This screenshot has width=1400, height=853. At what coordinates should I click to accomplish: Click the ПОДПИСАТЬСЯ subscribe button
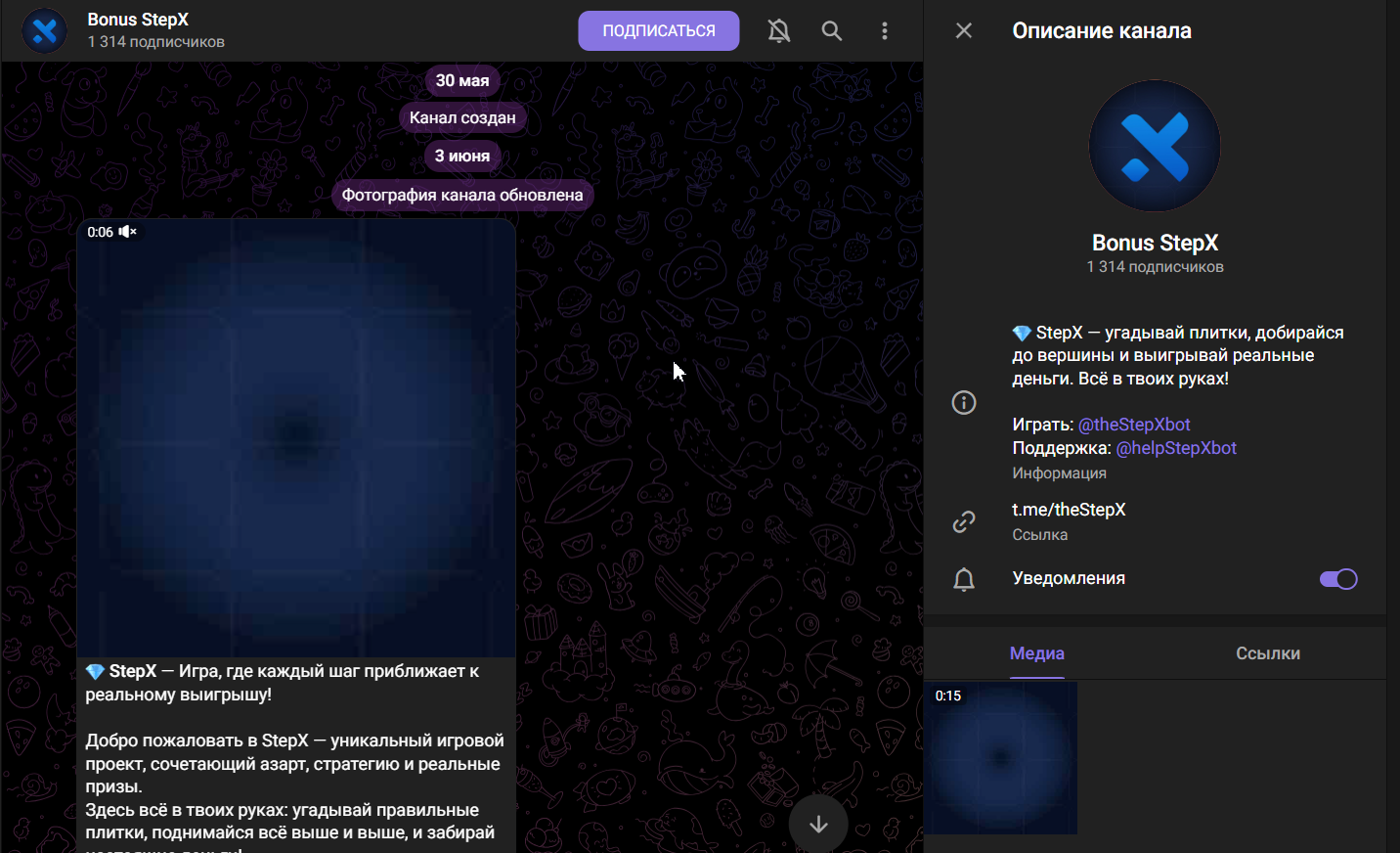coord(658,30)
